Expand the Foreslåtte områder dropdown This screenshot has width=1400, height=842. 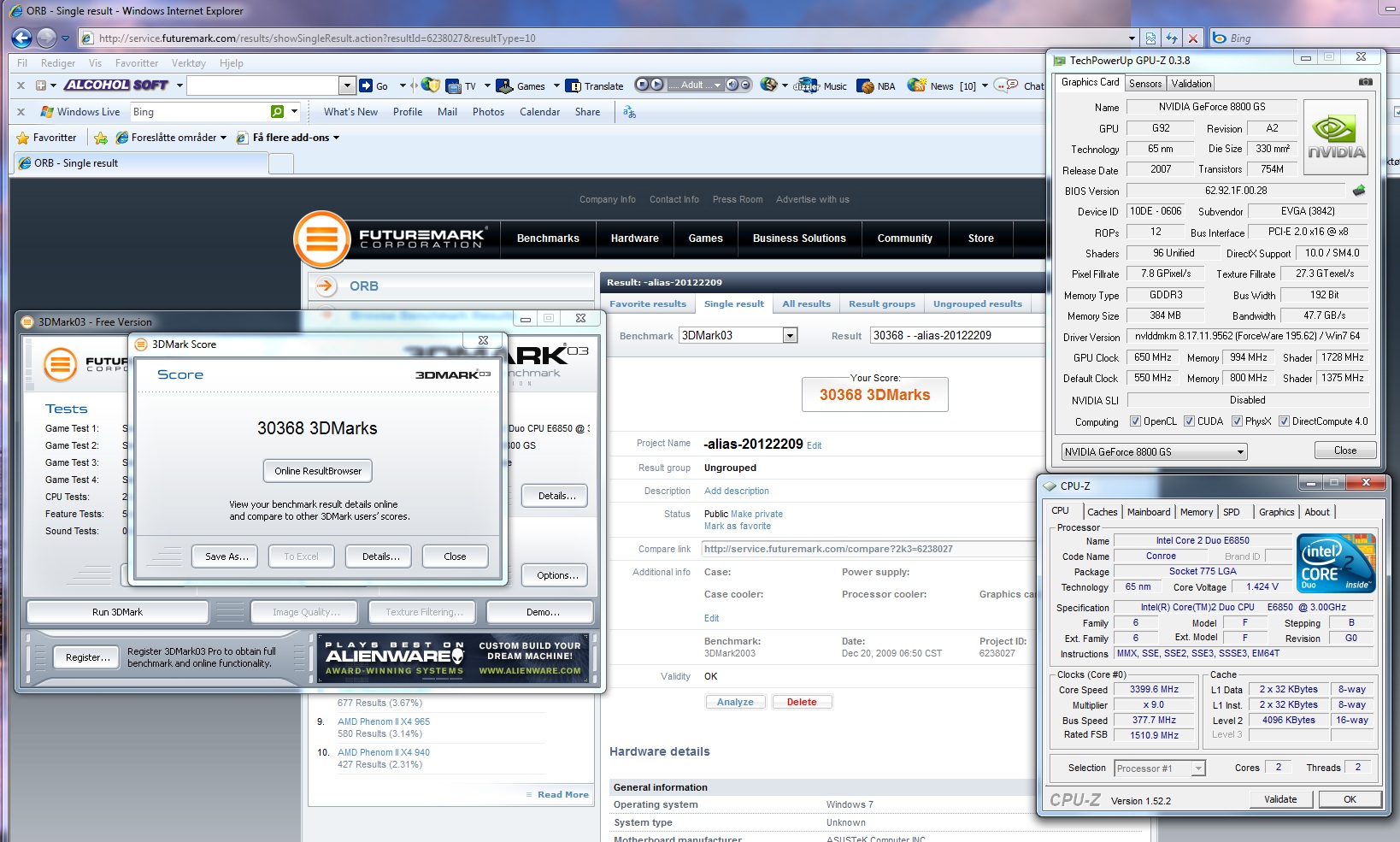[x=224, y=138]
